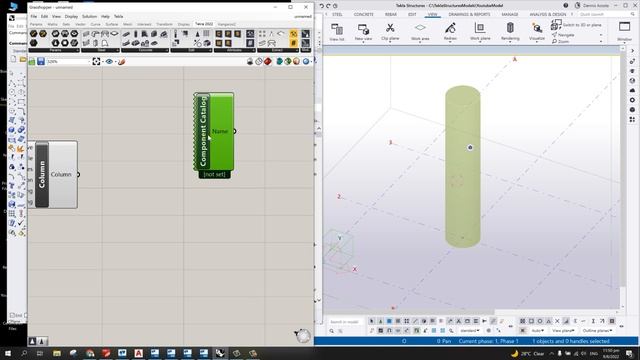Open the ANALYSIS & DESIGN ribbon tab
This screenshot has width=640, height=360.
[x=548, y=14]
